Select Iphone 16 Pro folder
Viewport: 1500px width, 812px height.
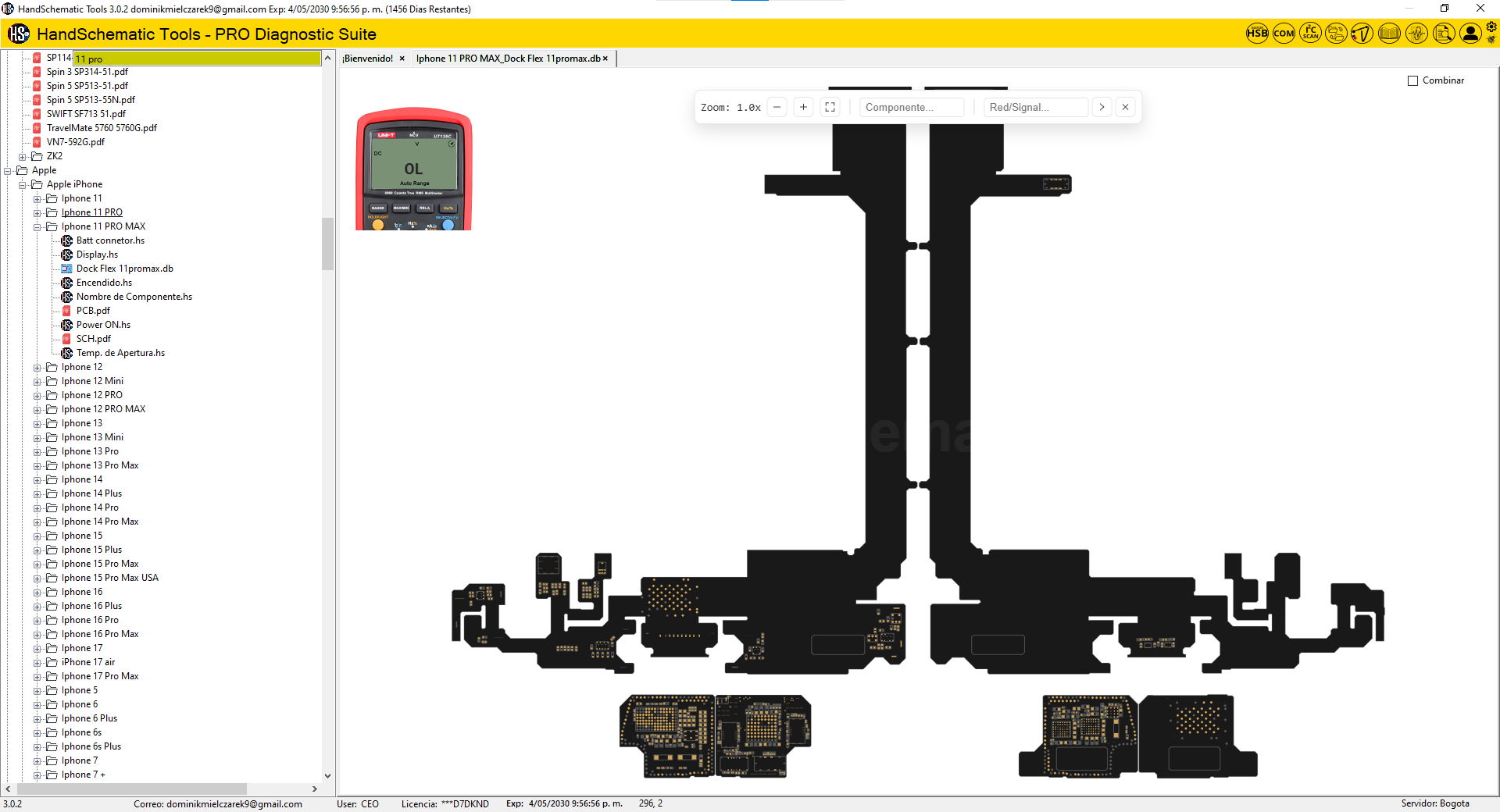coord(90,620)
